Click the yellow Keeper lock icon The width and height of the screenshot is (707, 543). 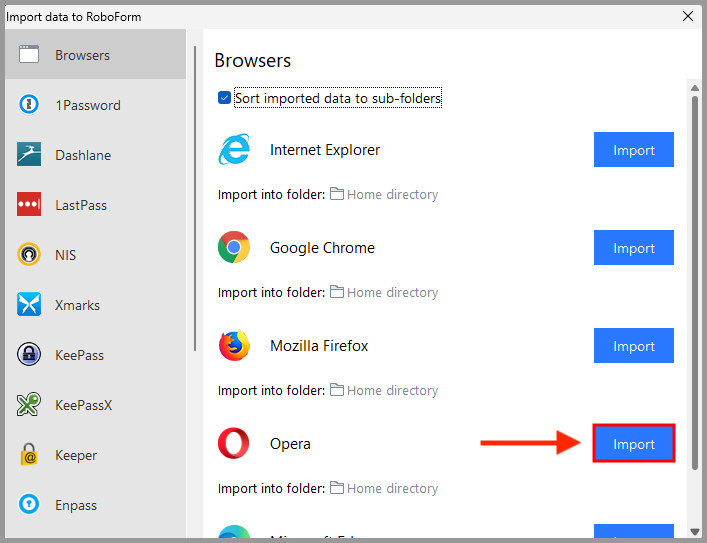coord(29,454)
